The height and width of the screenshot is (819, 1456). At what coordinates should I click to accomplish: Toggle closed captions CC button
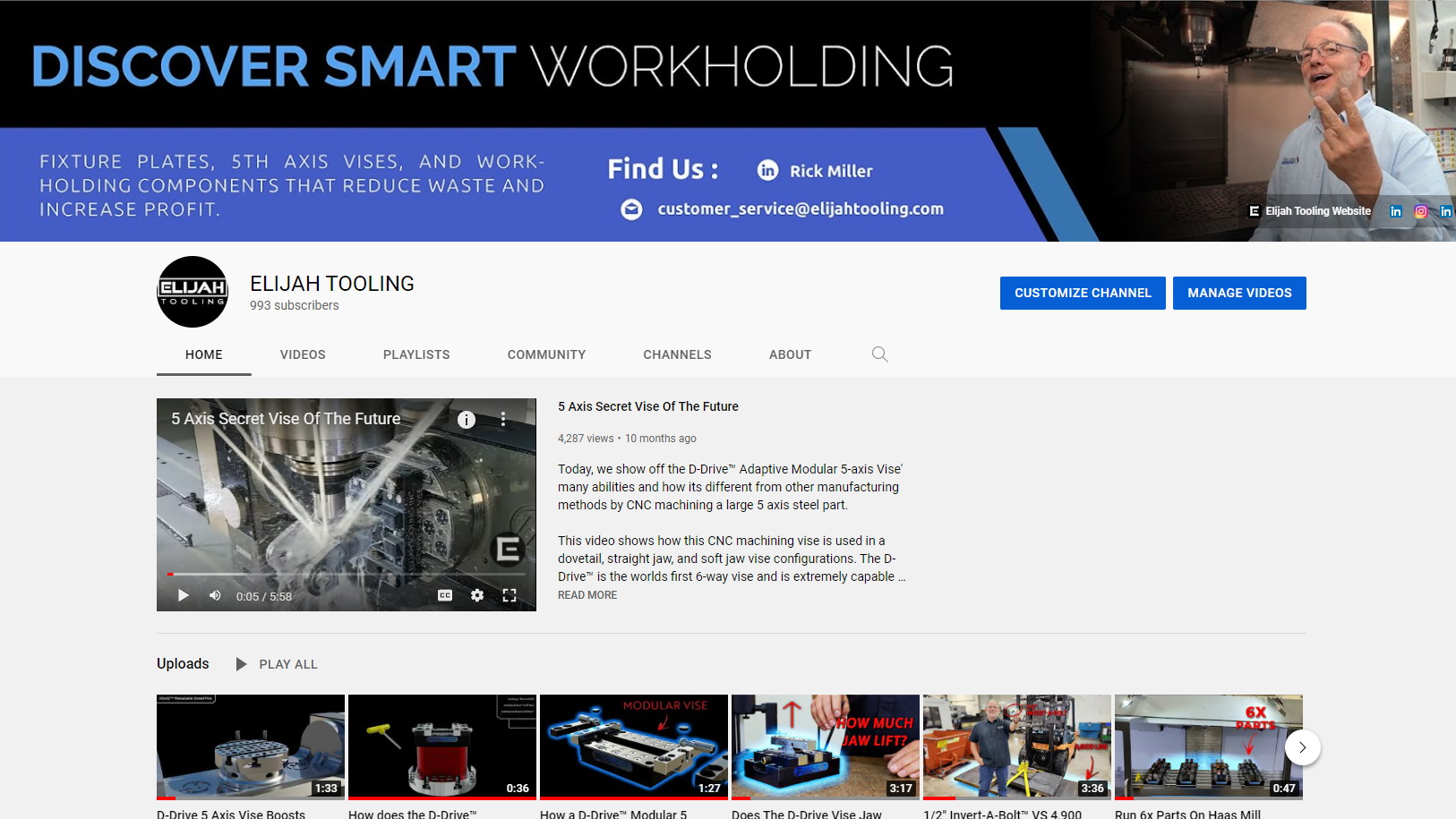pos(445,595)
